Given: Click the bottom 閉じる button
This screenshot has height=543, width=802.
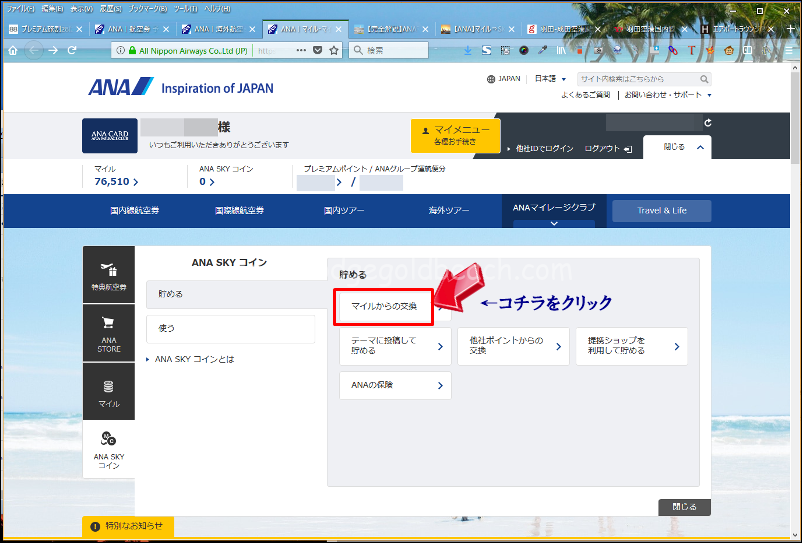Looking at the screenshot, I should [x=684, y=507].
